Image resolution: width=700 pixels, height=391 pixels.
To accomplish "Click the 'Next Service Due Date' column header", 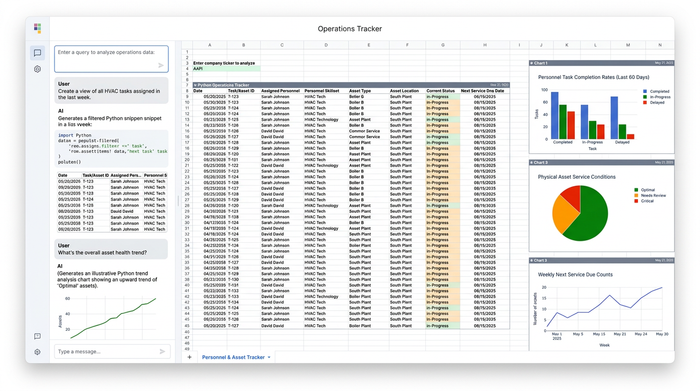I will coord(482,91).
